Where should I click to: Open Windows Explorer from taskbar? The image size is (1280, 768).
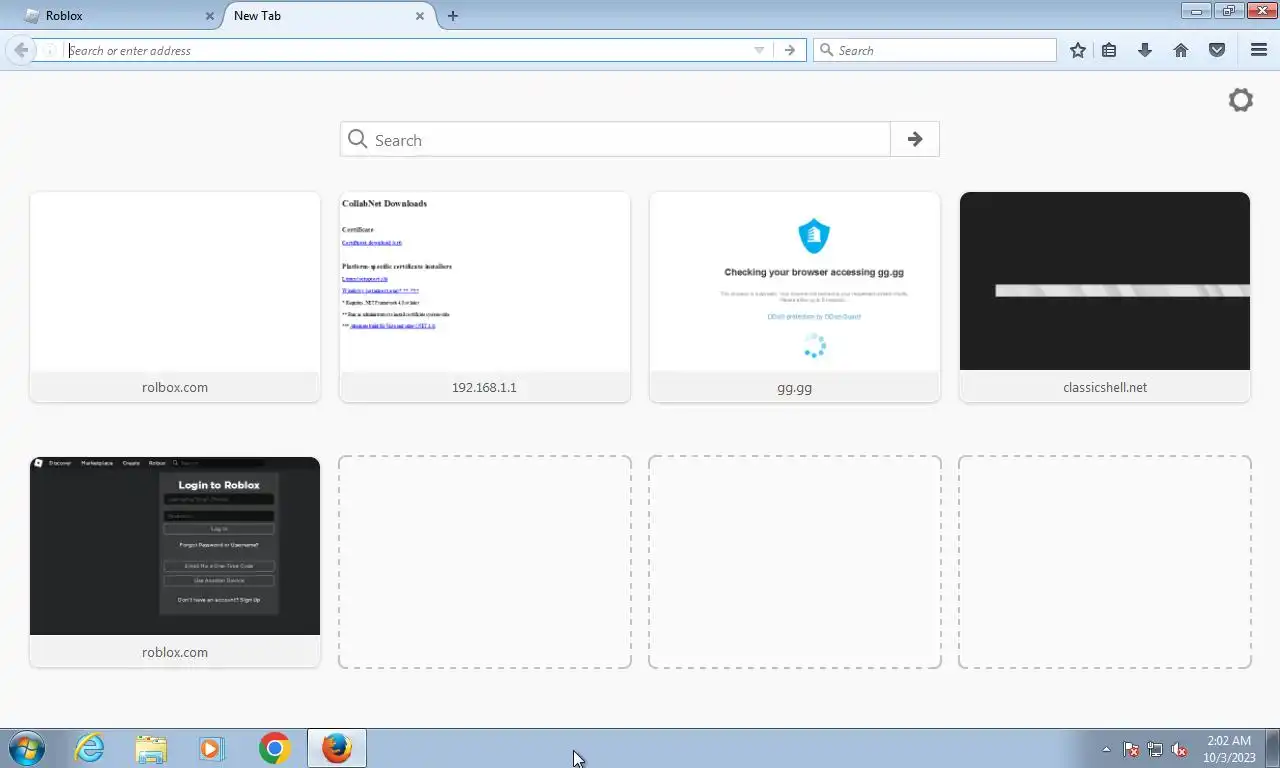click(x=151, y=748)
